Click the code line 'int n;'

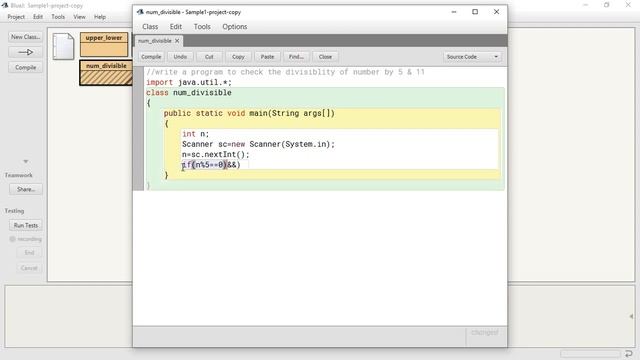pos(196,134)
